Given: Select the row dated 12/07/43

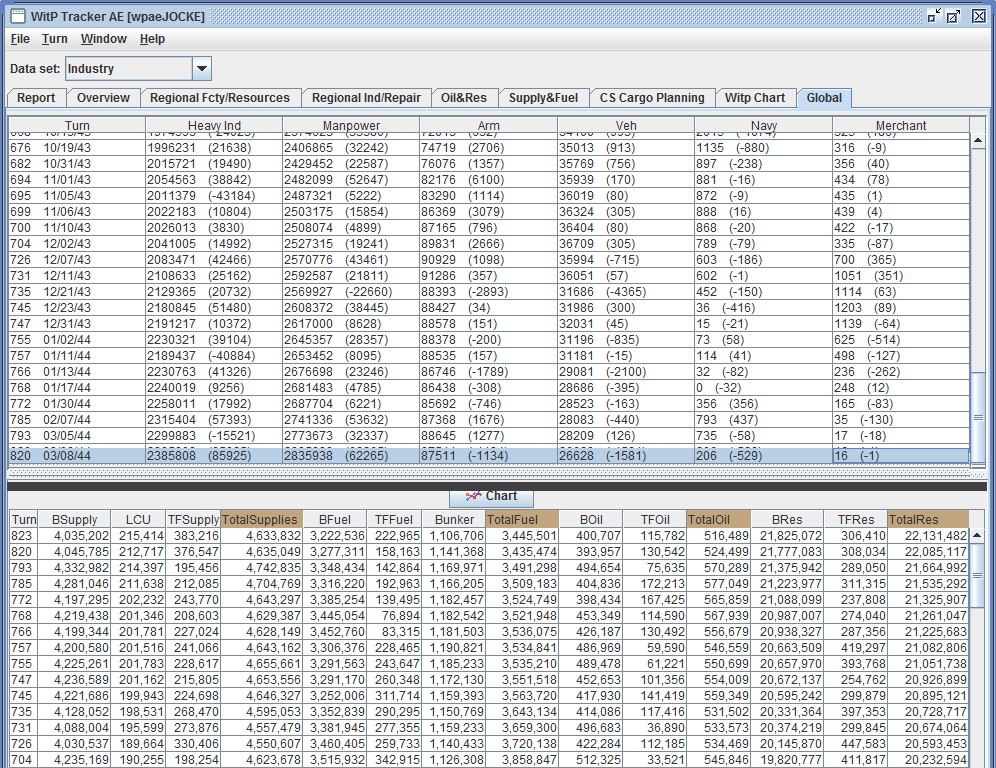Looking at the screenshot, I should (x=489, y=260).
